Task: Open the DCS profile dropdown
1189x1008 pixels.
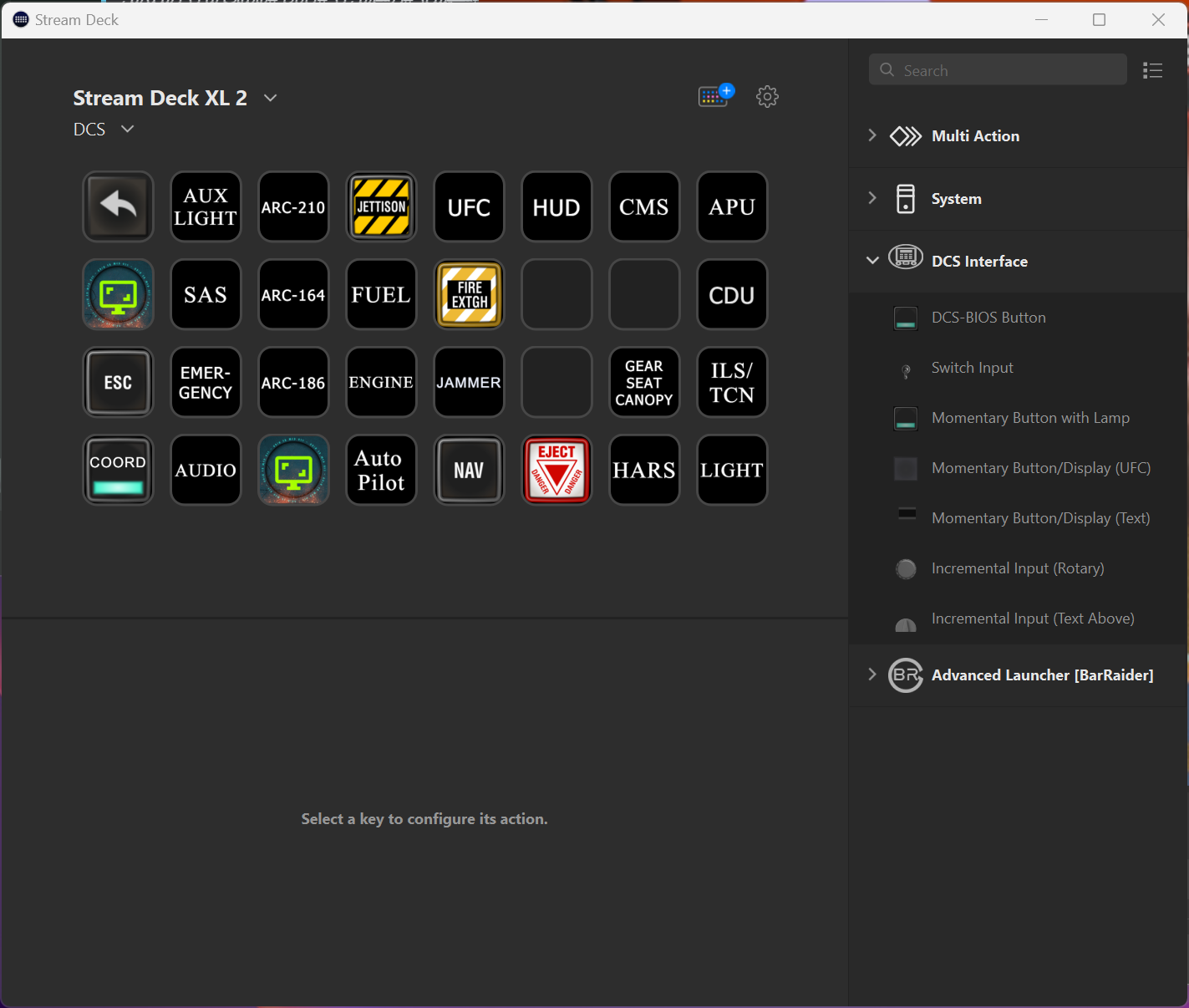Action: [127, 129]
